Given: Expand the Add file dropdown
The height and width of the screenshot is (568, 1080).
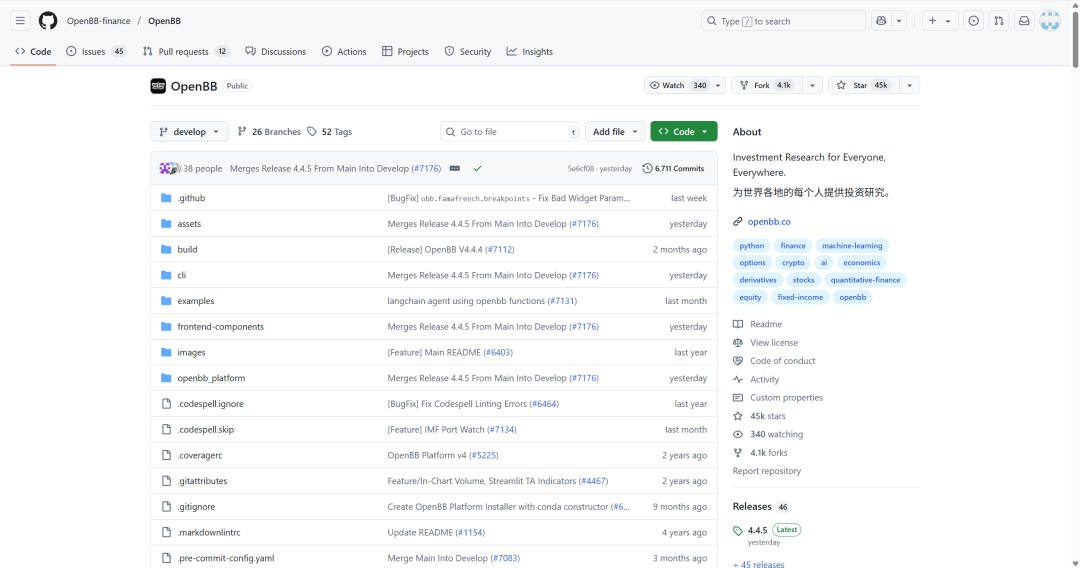Looking at the screenshot, I should point(615,132).
